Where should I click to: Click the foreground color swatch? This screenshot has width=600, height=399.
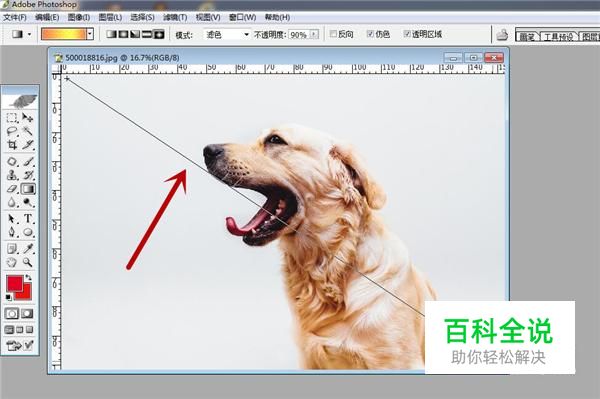tap(15, 284)
